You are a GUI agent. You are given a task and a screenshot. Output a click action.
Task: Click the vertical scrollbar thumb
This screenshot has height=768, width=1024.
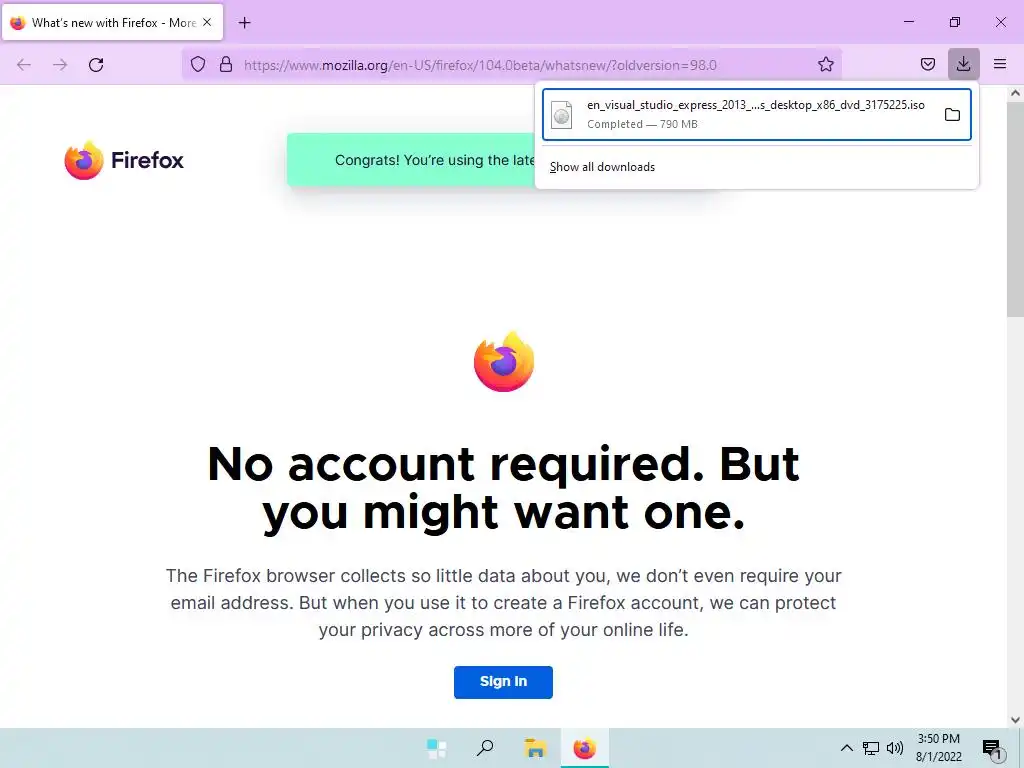pos(1015,209)
